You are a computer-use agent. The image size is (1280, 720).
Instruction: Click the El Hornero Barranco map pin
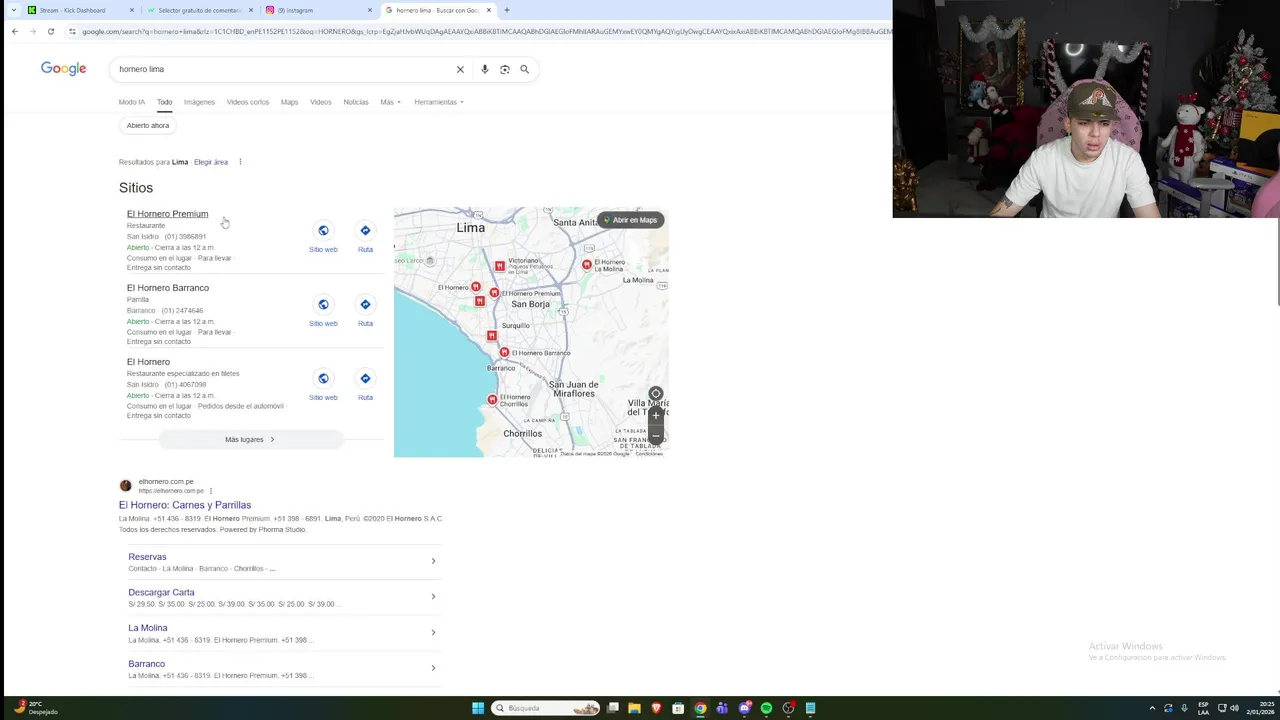(x=504, y=352)
